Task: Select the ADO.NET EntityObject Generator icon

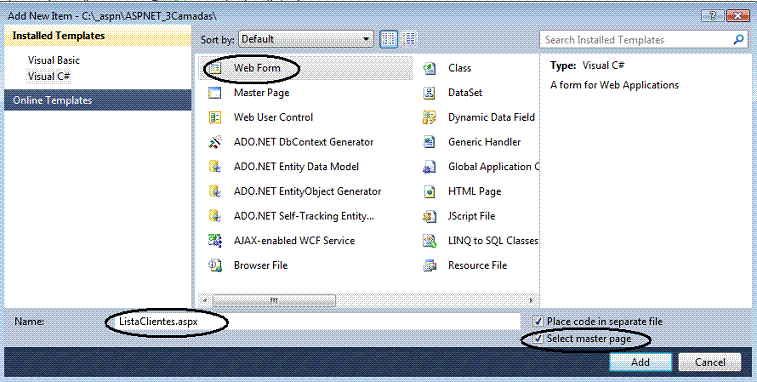Action: click(215, 191)
